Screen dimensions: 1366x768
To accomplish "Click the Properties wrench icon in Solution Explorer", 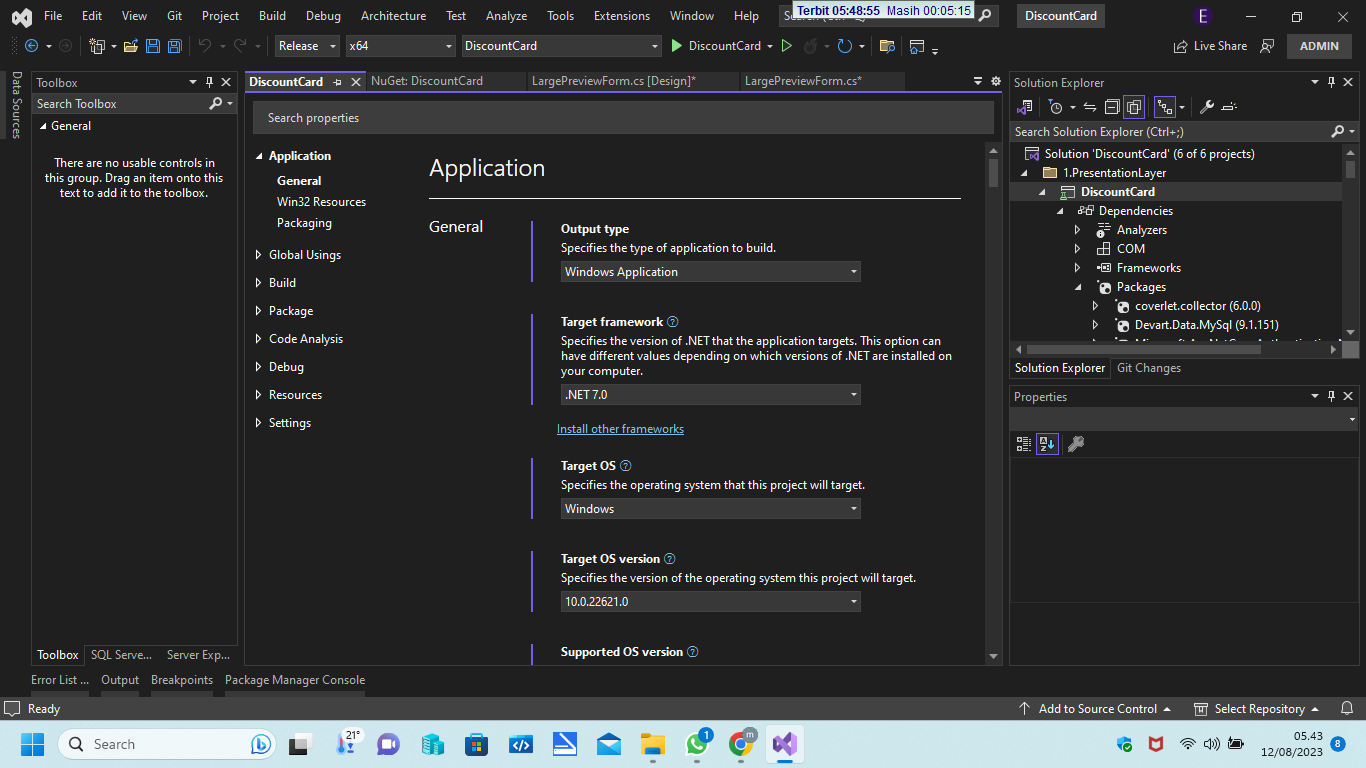I will [x=1207, y=107].
